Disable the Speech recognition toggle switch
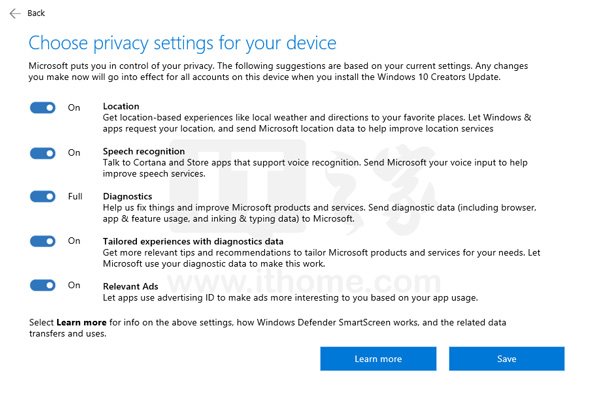Image resolution: width=600 pixels, height=393 pixels. (43, 153)
